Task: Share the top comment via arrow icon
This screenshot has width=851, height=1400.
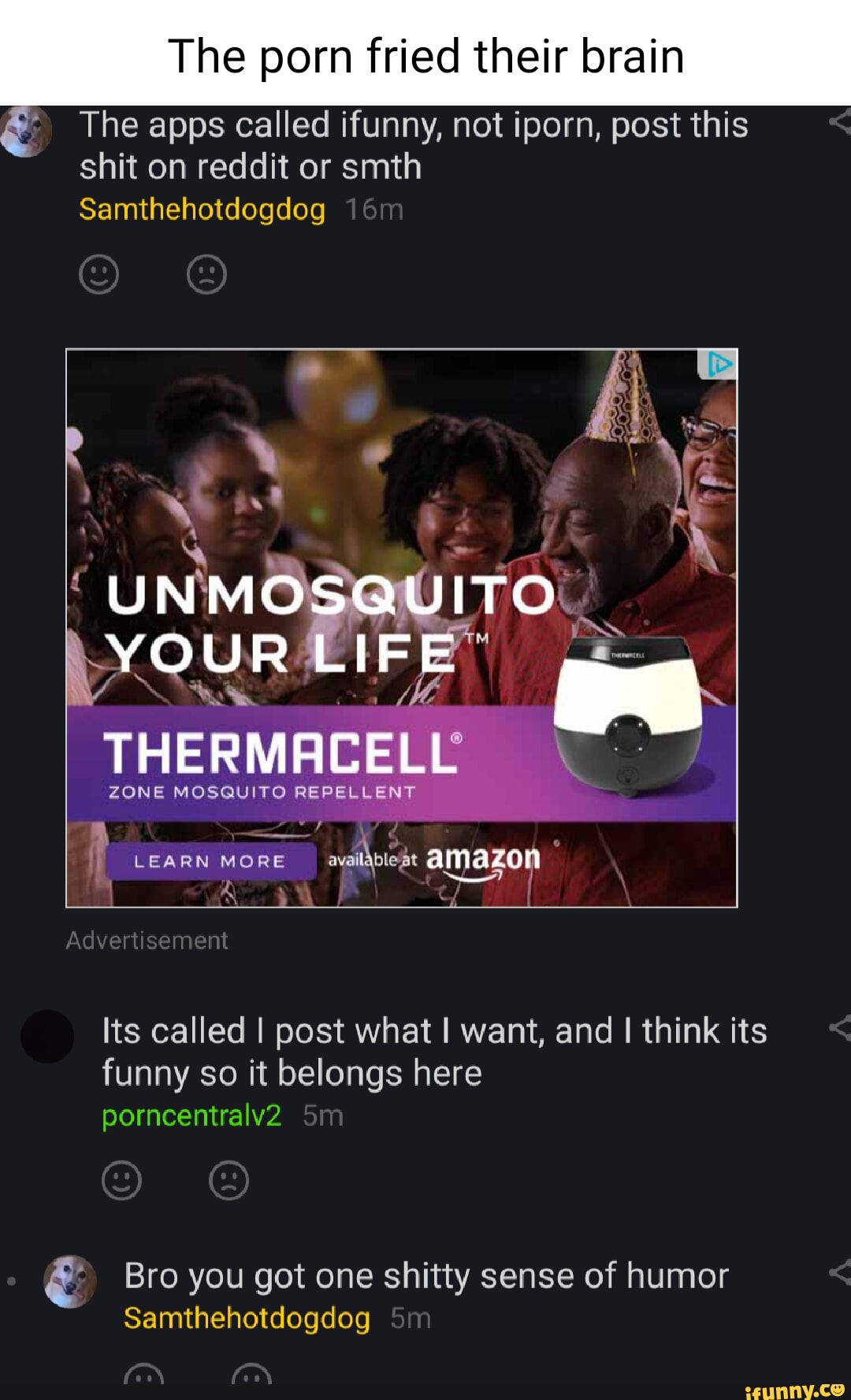Action: click(840, 122)
